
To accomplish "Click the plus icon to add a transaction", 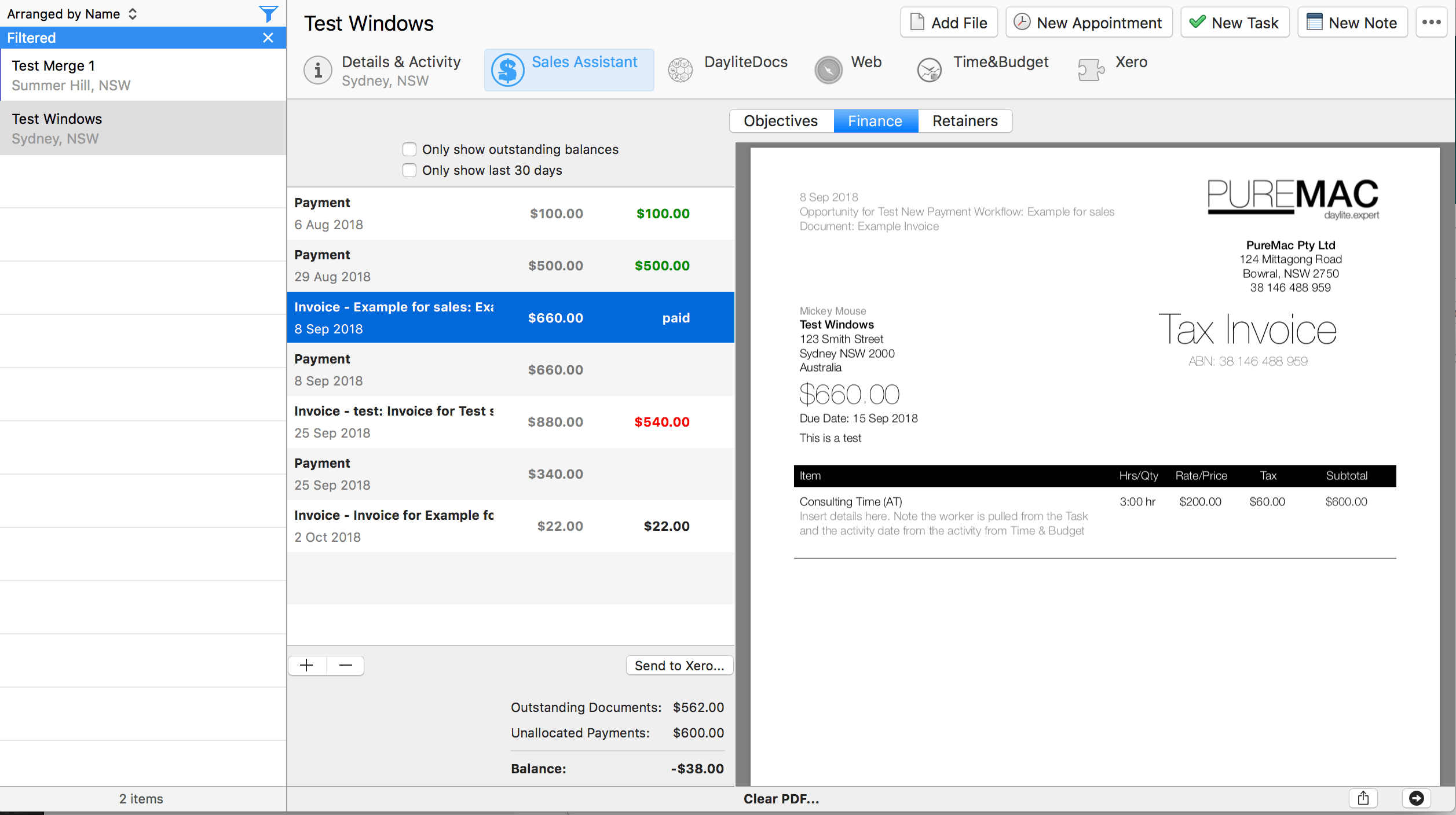I will 306,665.
